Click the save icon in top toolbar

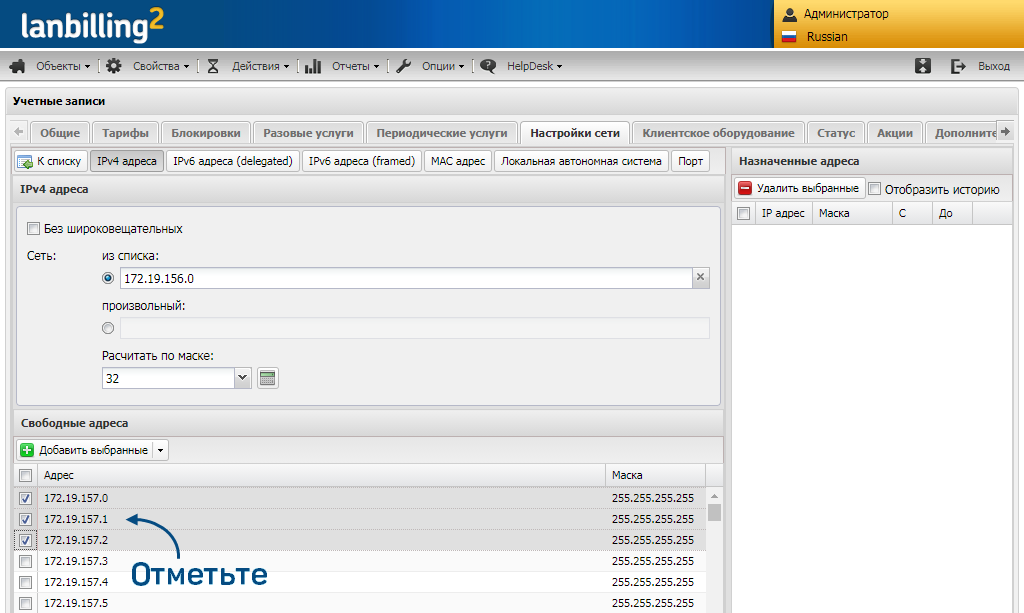click(x=923, y=66)
